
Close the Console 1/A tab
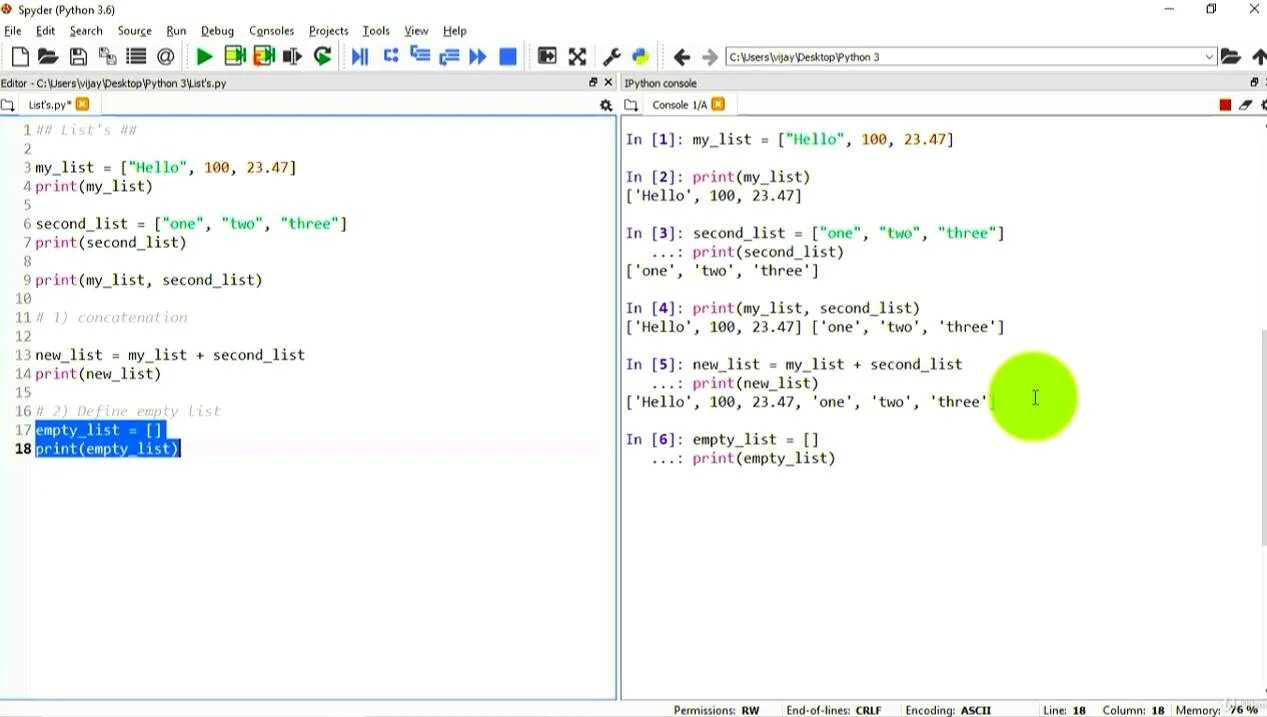718,104
